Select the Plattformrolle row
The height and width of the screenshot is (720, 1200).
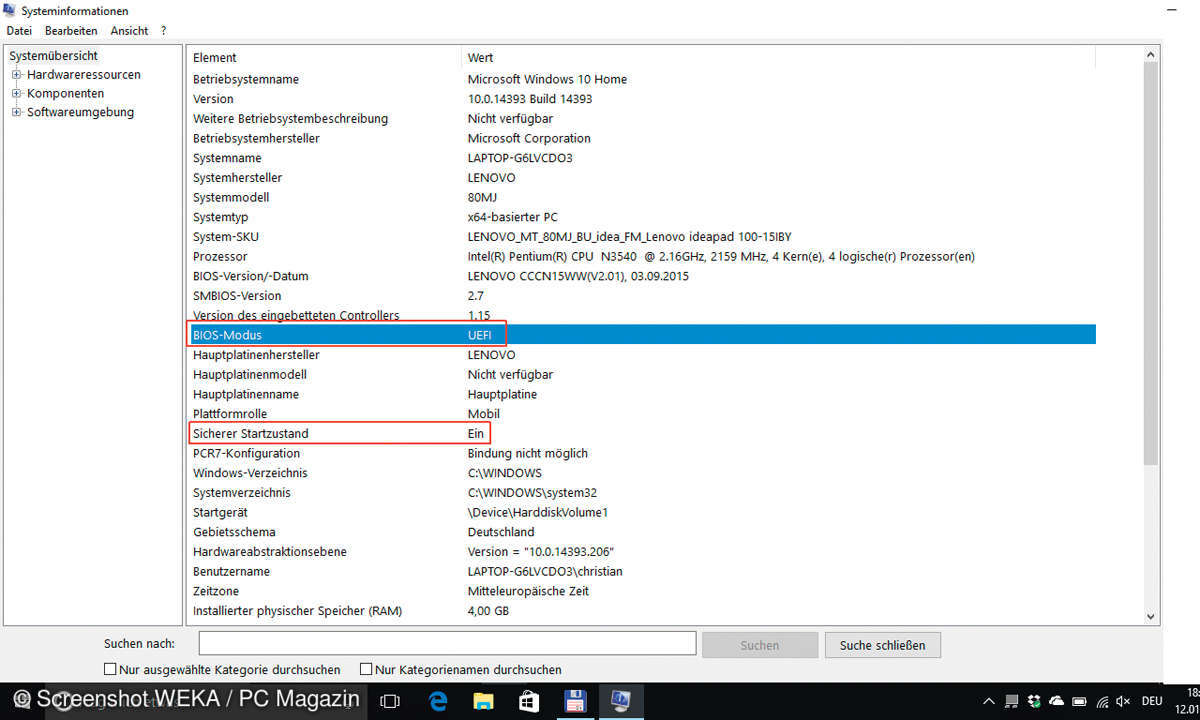[641, 414]
